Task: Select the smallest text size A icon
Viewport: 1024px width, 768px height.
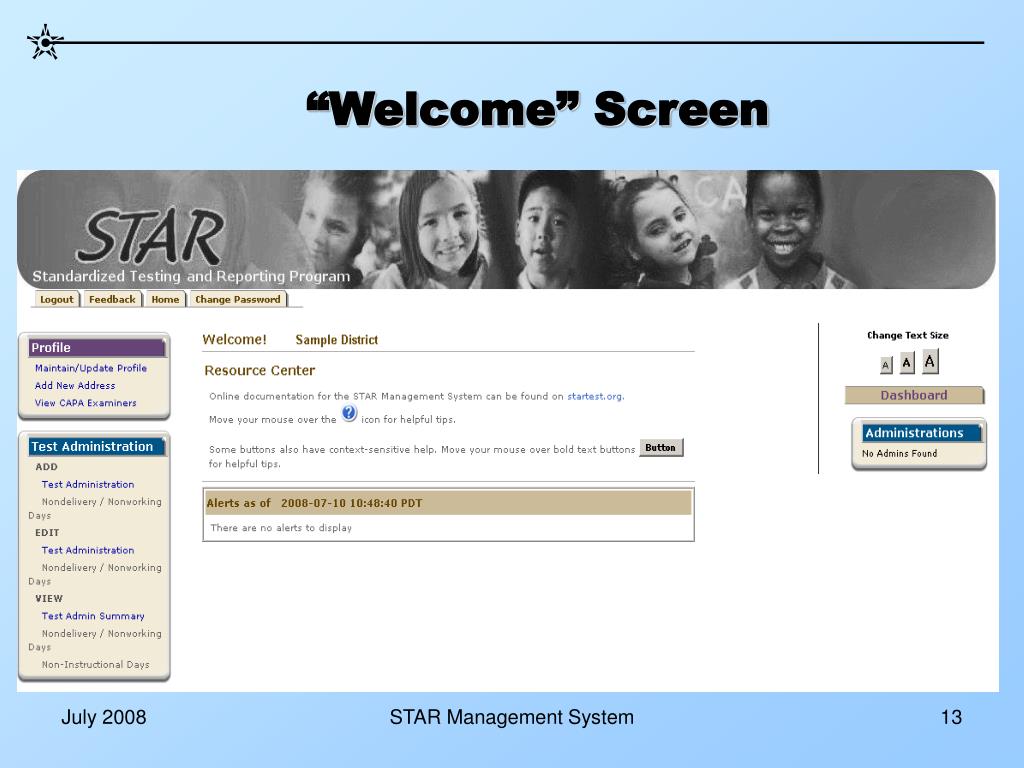Action: pos(886,365)
